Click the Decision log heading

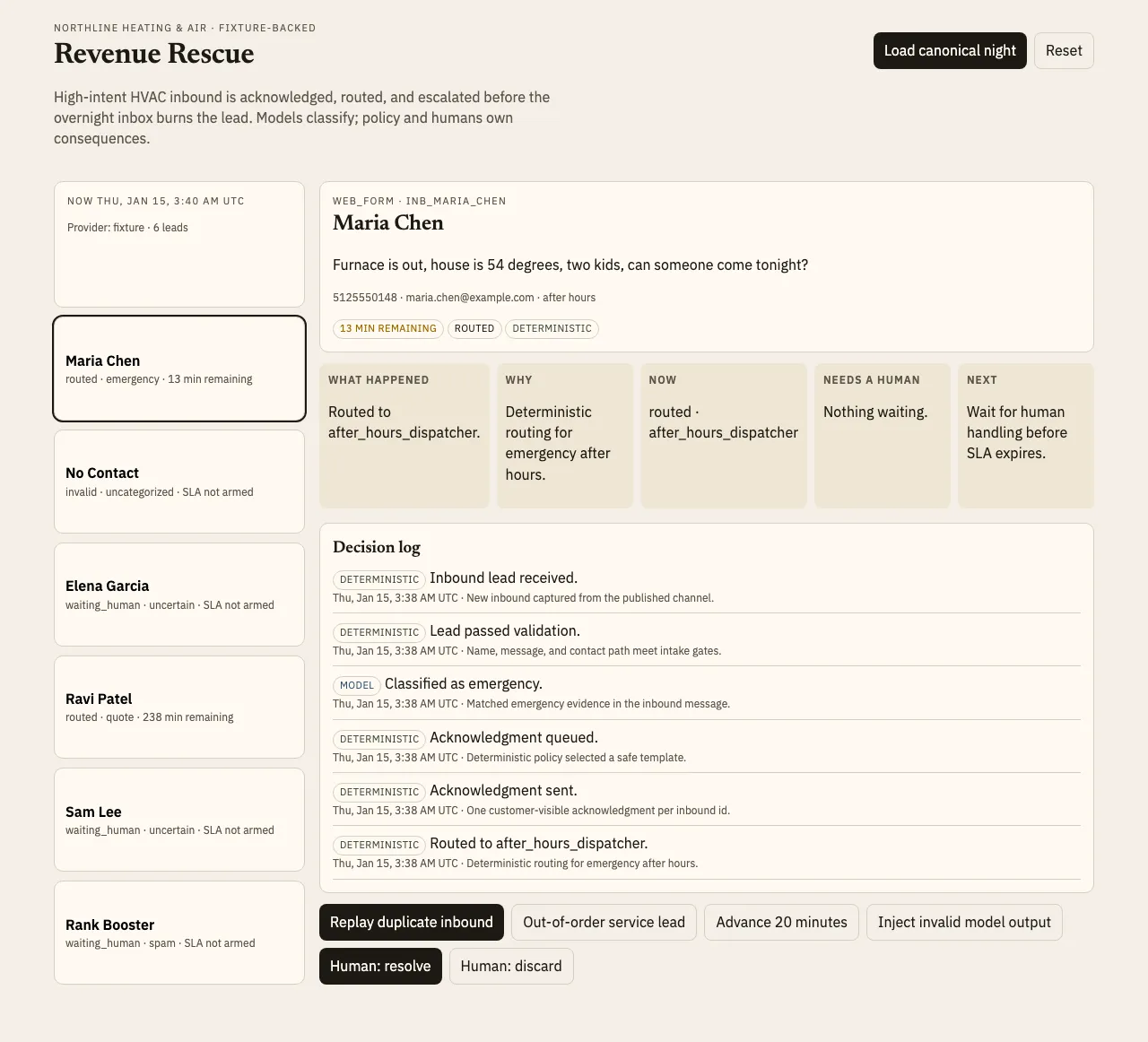point(377,547)
